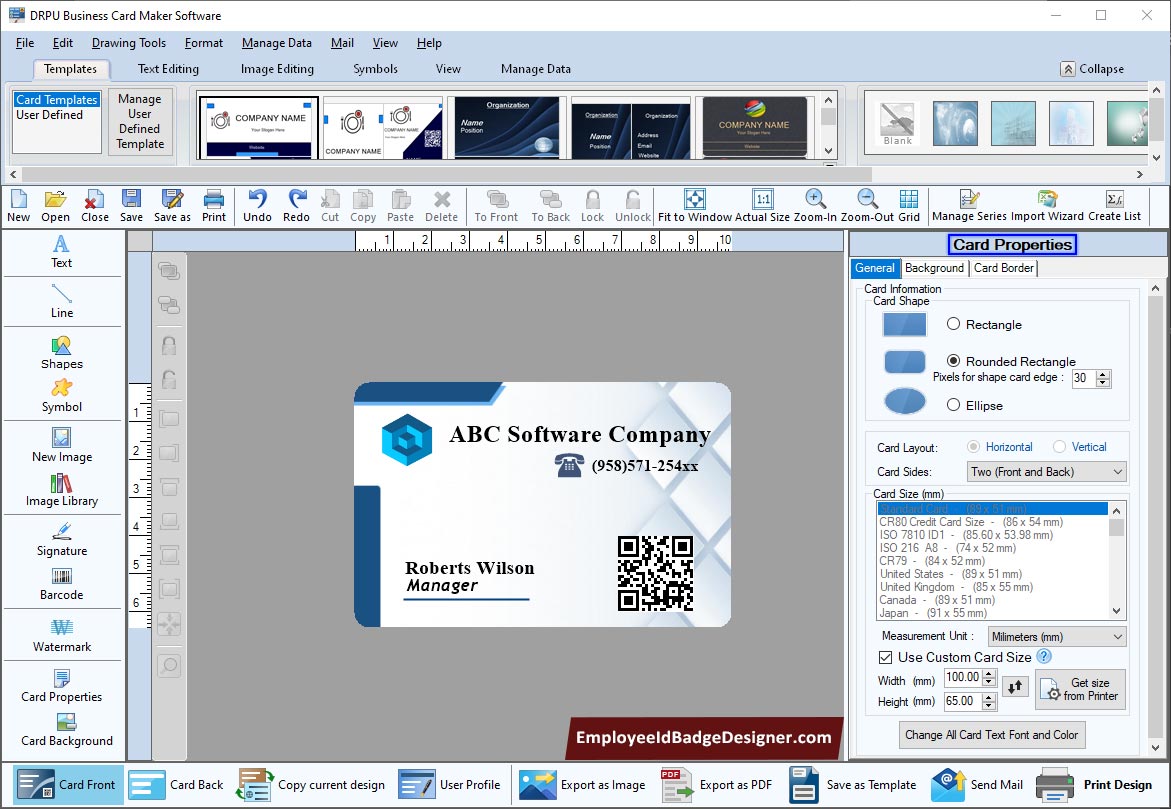The image size is (1171, 809).
Task: Click the Open folder icon
Action: [55, 206]
